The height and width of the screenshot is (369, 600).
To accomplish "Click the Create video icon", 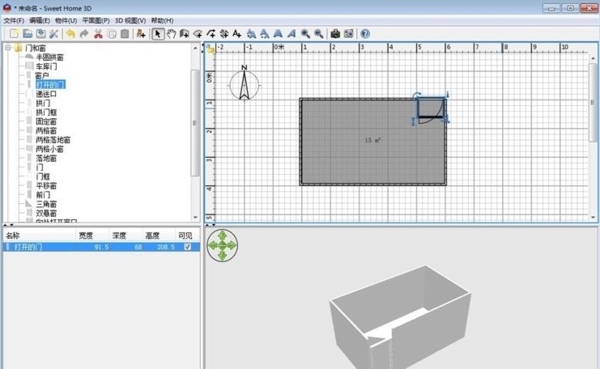I will click(349, 34).
